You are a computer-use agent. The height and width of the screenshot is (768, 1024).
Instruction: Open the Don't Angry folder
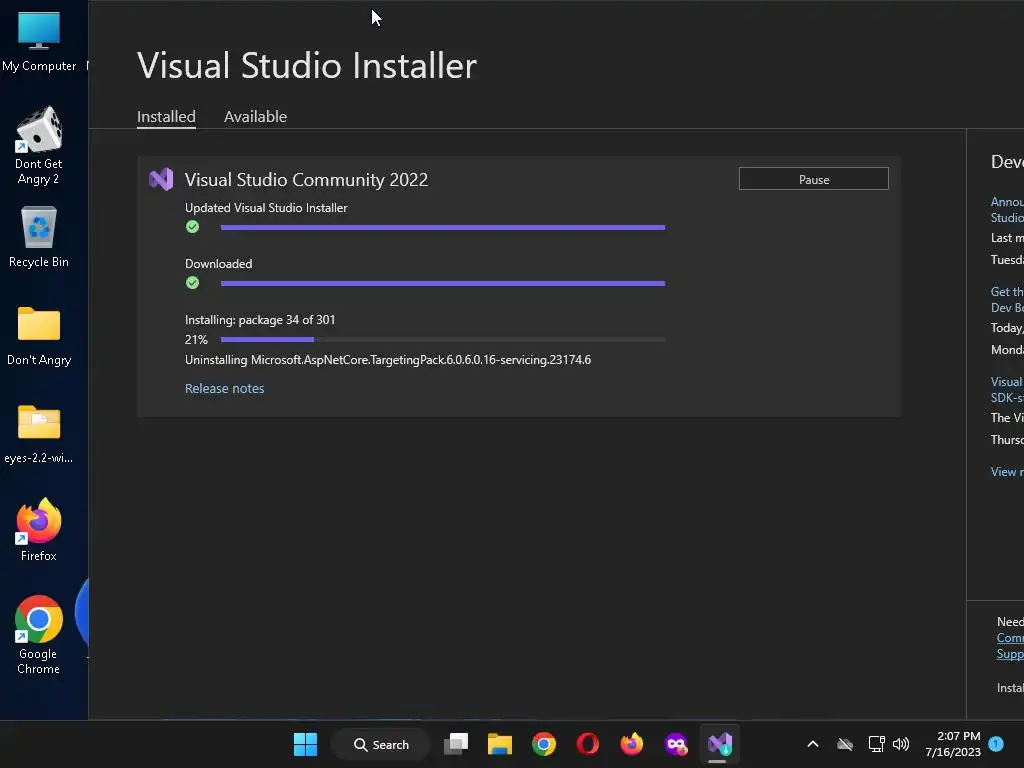[39, 336]
